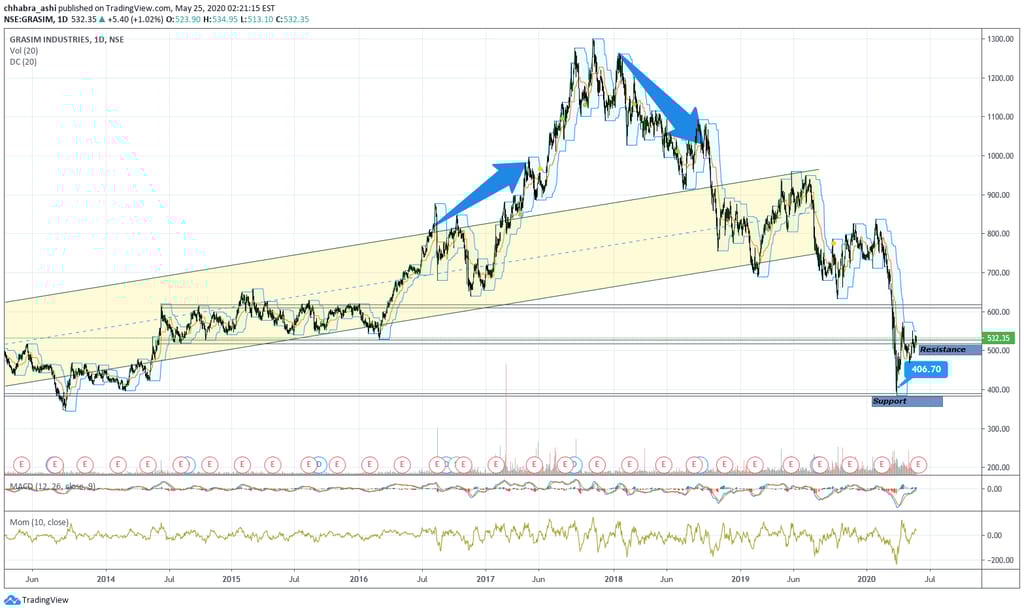
Task: Select the downward blue arrow drawing after 2018
Action: click(x=661, y=99)
